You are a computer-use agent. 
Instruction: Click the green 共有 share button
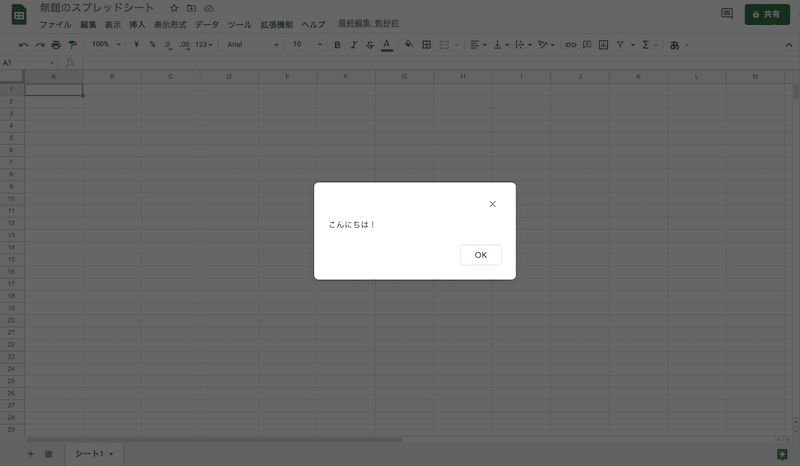click(767, 14)
